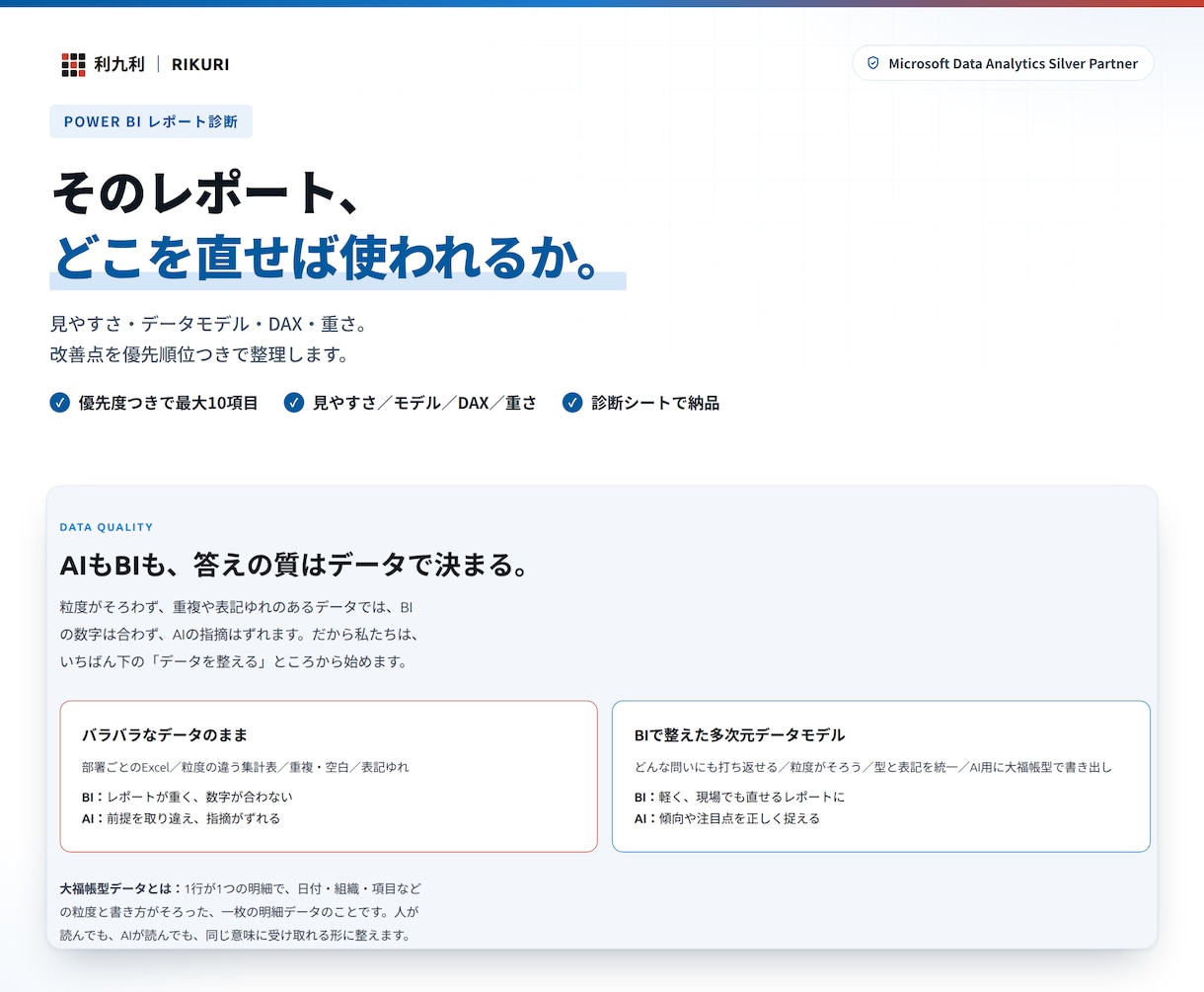Click text 見やすさ・データモデル・DAX・重さ。
The image size is (1204, 992).
[208, 324]
